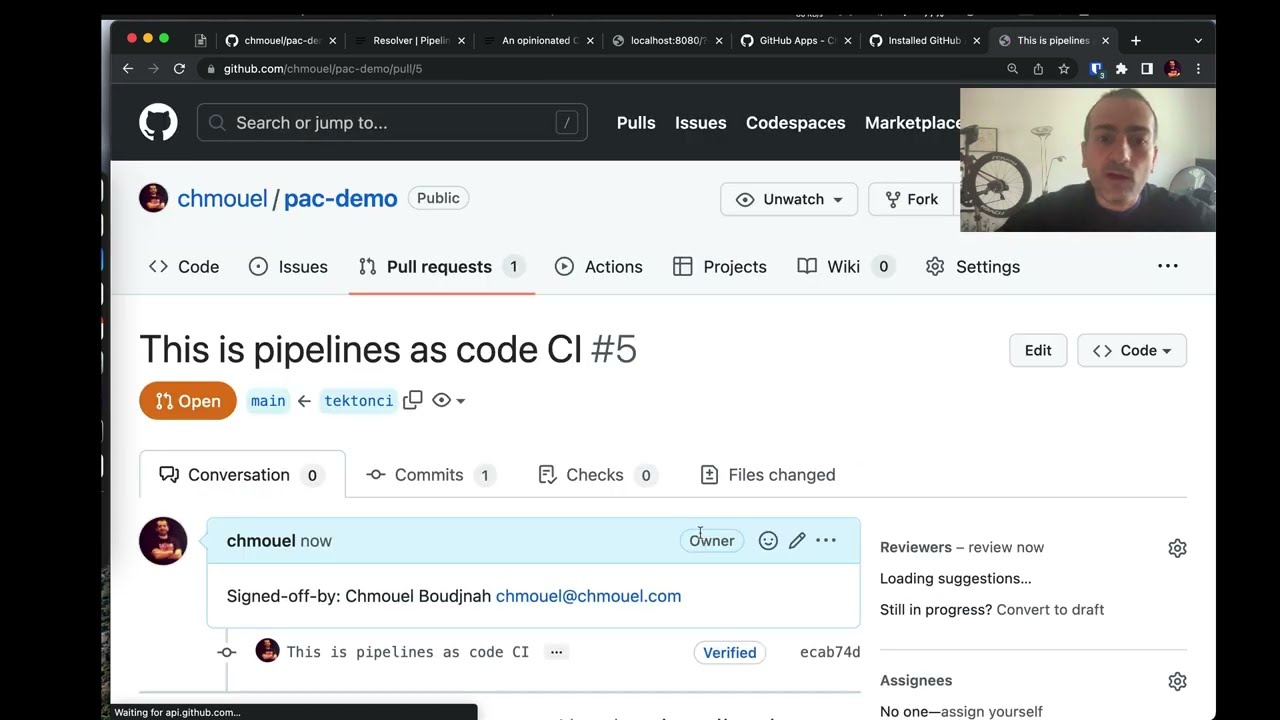The width and height of the screenshot is (1280, 720).
Task: Switch to localhost:8080 browser tab
Action: [x=668, y=41]
